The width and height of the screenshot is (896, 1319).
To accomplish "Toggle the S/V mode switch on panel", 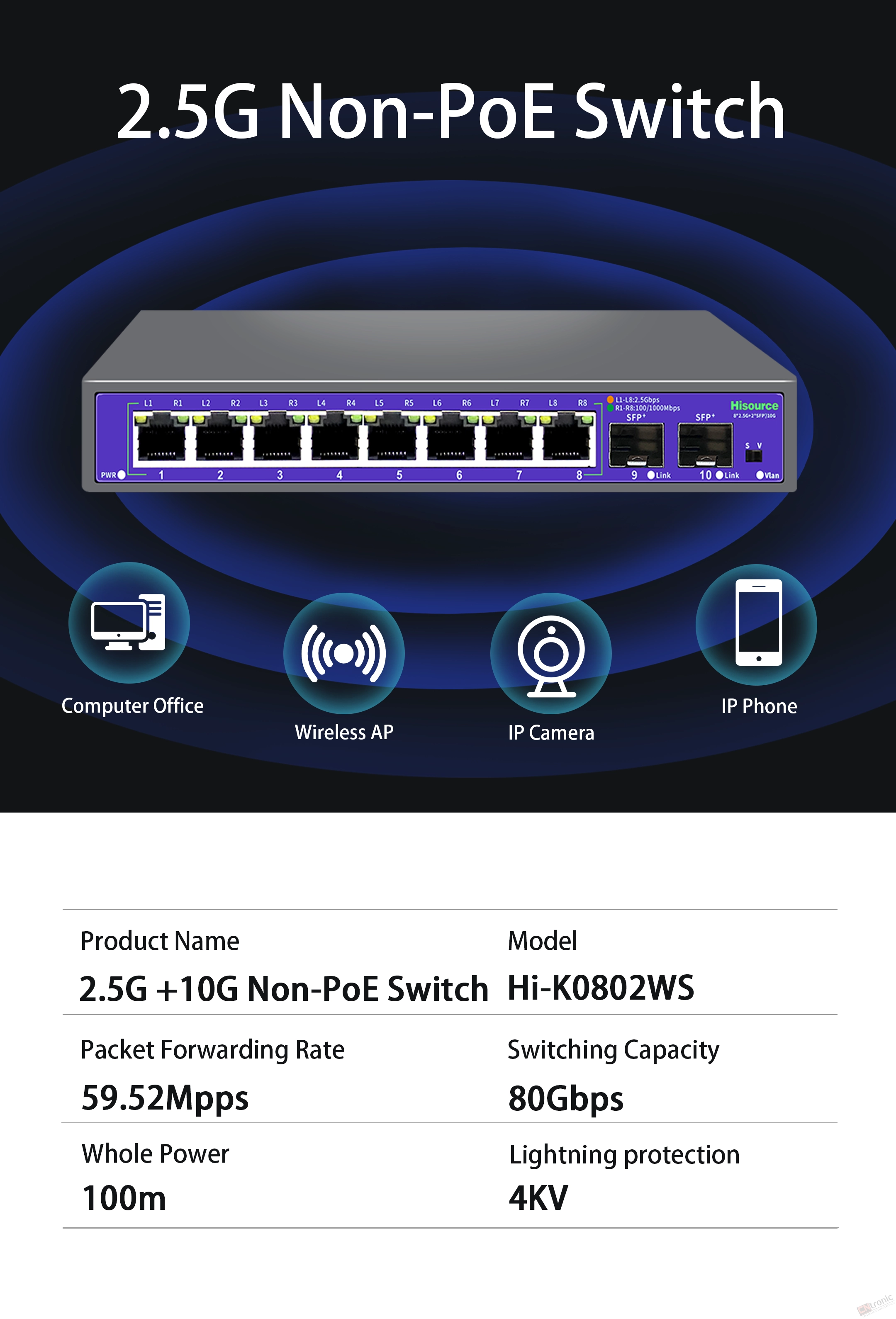I will coord(754,456).
